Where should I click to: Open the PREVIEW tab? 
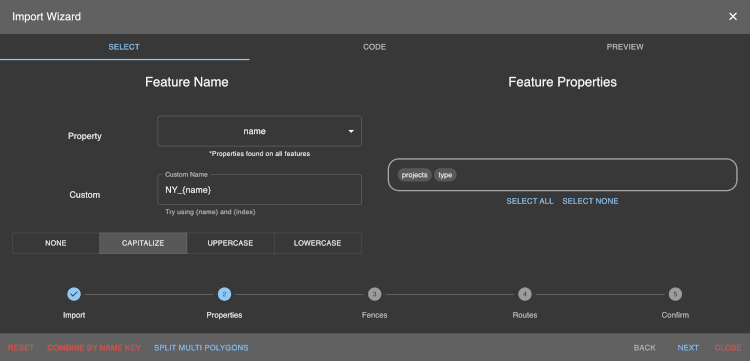click(x=625, y=47)
